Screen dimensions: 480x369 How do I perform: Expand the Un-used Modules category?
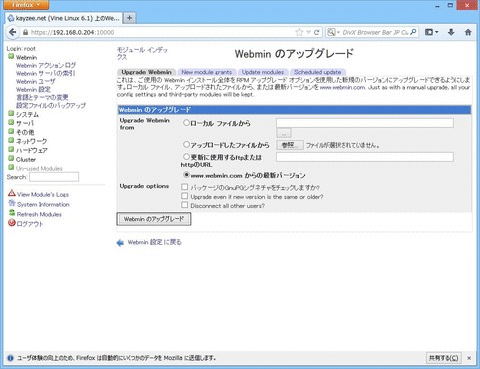point(11,168)
